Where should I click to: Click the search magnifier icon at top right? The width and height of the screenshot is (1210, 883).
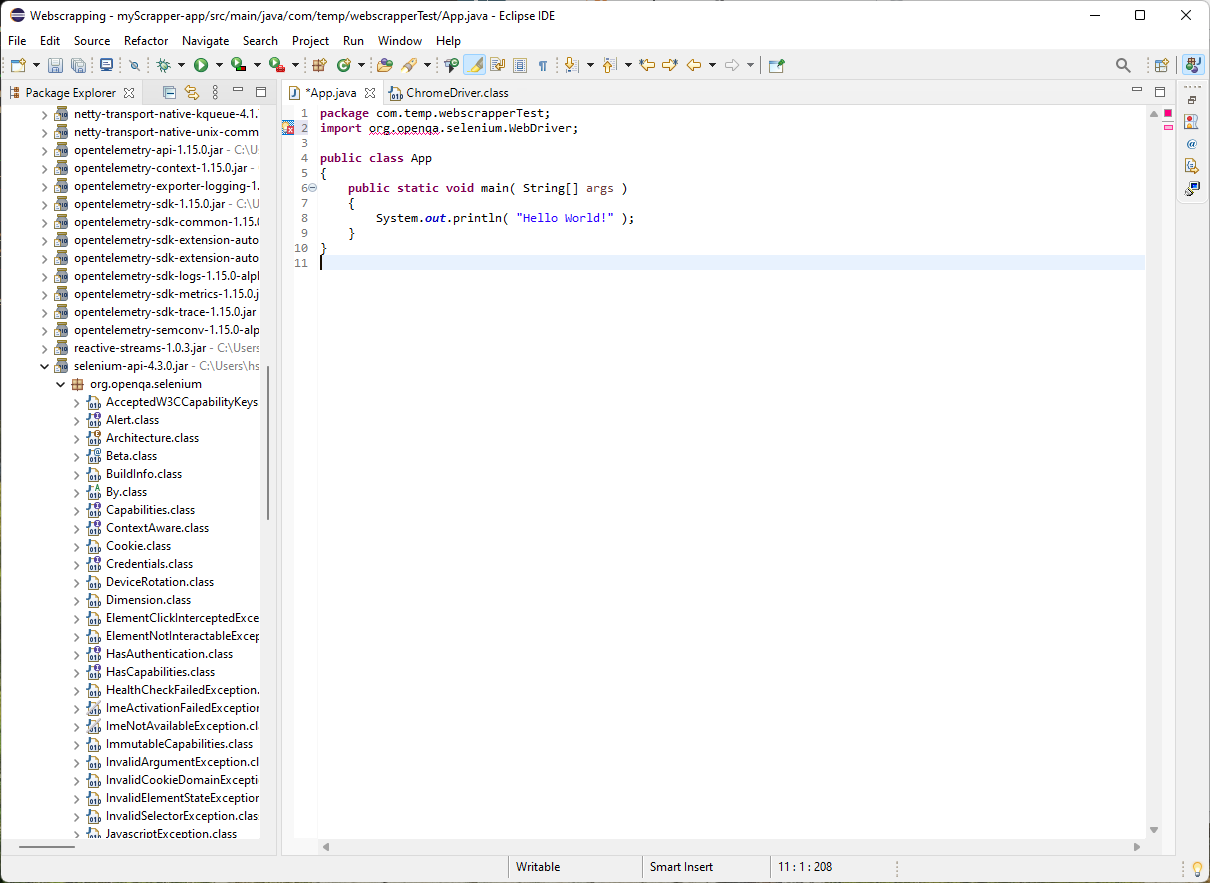1123,65
